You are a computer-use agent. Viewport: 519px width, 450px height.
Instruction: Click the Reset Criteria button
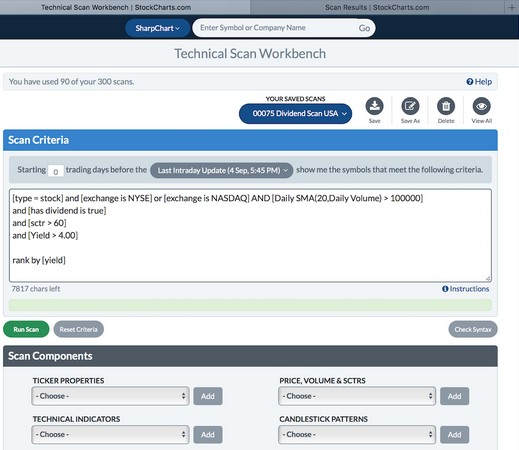(x=78, y=329)
